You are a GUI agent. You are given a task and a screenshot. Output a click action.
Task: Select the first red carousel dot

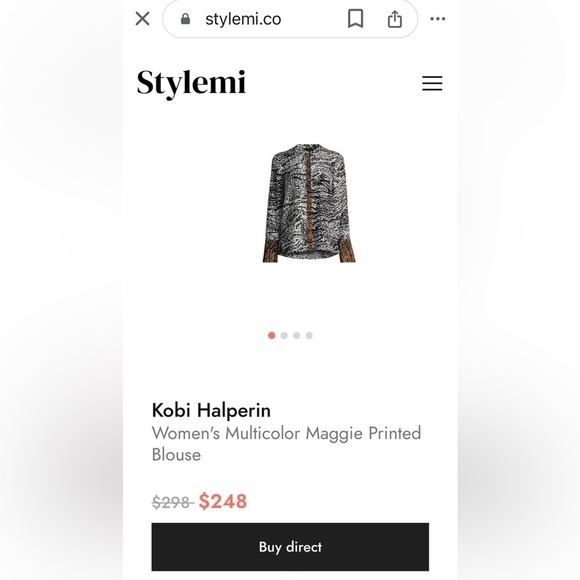[272, 335]
